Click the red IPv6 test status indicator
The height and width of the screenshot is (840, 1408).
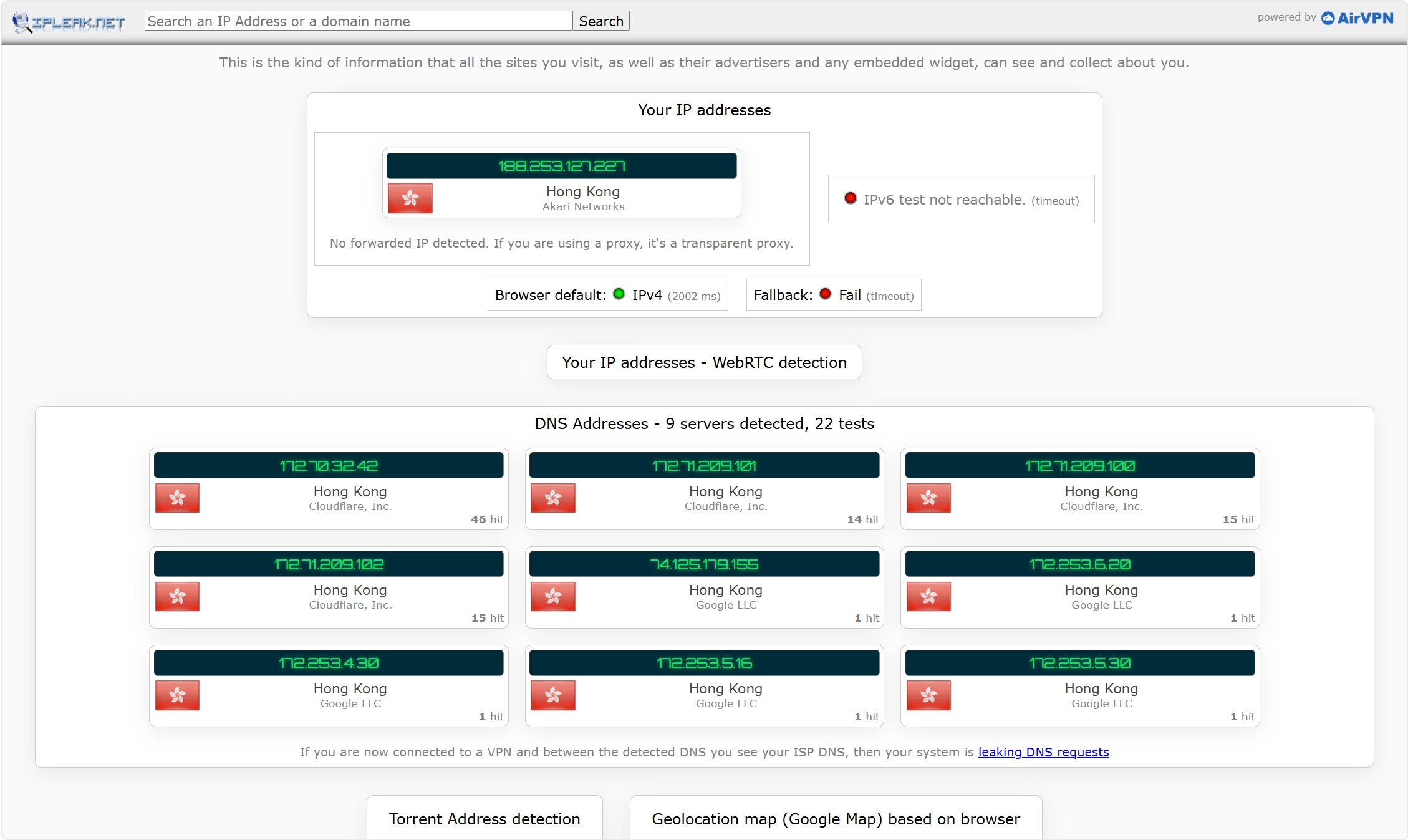tap(850, 198)
